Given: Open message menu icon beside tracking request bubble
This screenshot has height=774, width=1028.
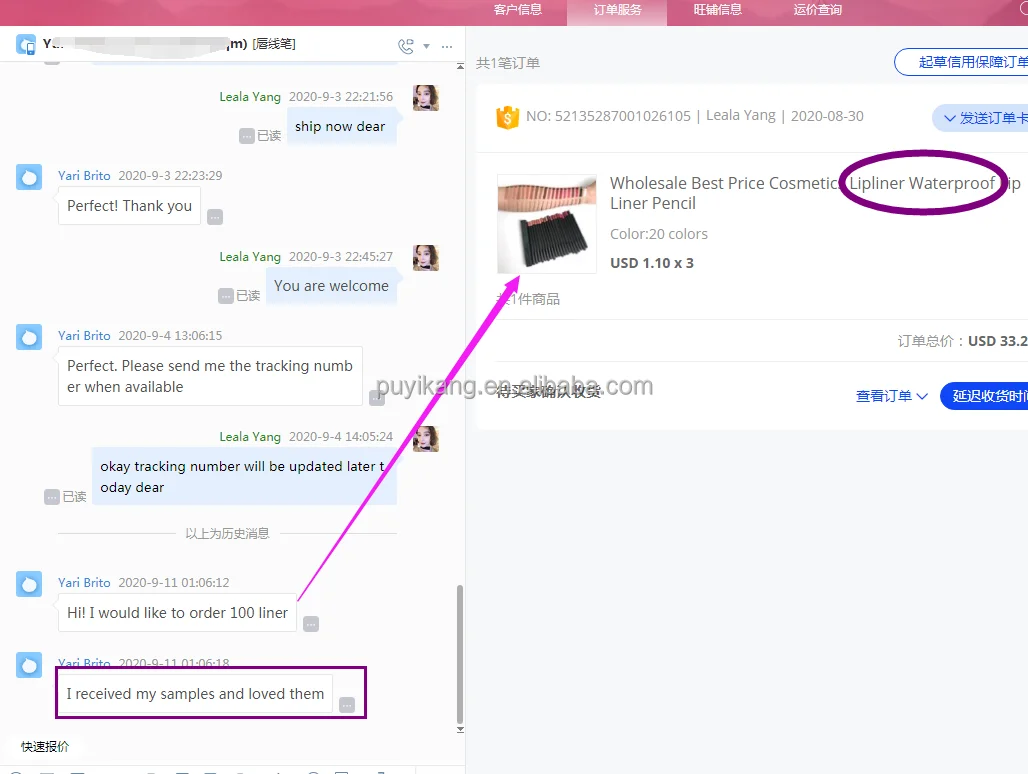Looking at the screenshot, I should (376, 398).
